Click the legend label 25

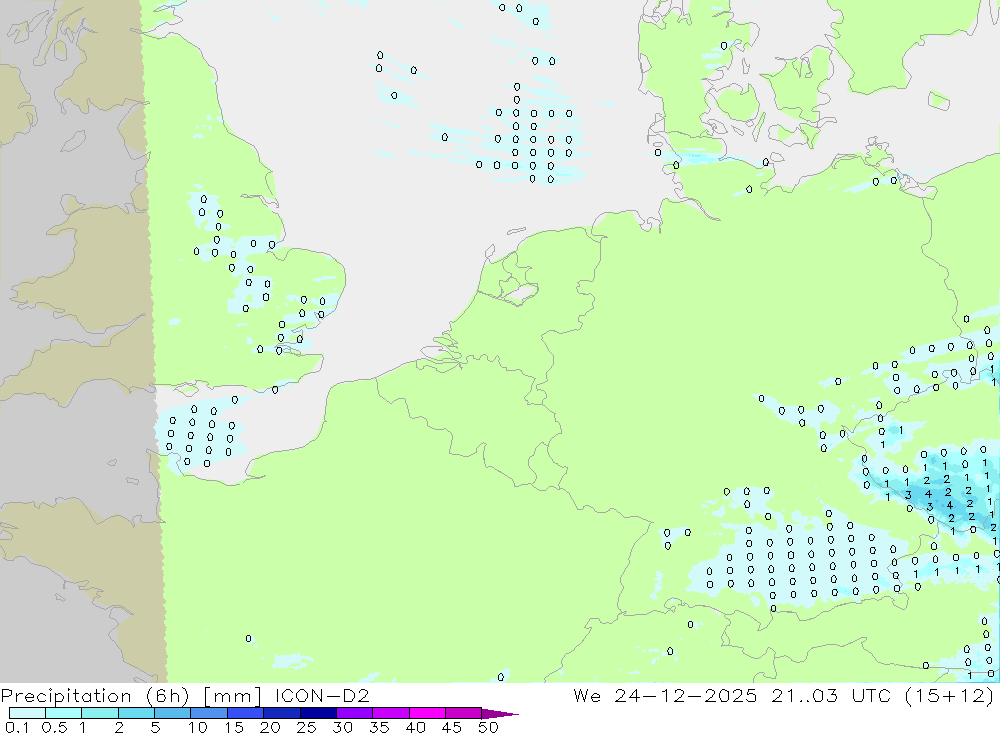click(x=306, y=727)
